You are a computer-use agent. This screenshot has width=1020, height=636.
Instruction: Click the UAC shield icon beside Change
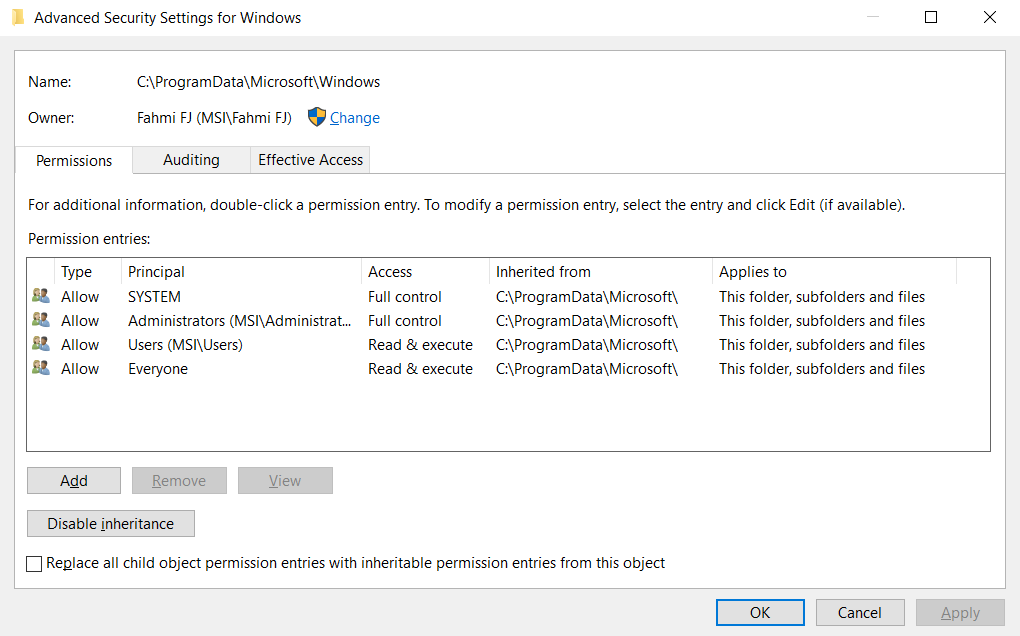[316, 117]
